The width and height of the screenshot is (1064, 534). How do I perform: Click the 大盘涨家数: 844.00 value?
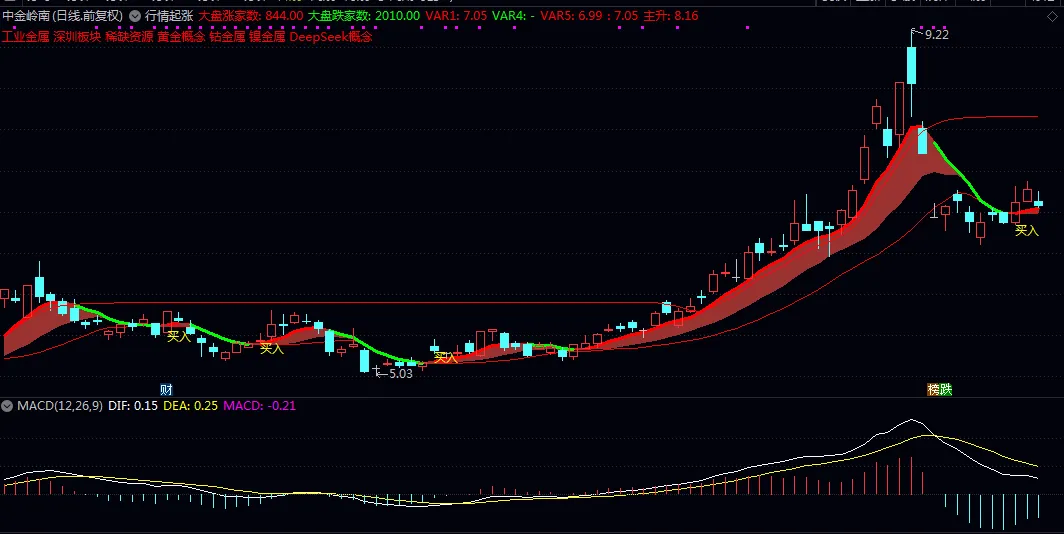[x=250, y=16]
